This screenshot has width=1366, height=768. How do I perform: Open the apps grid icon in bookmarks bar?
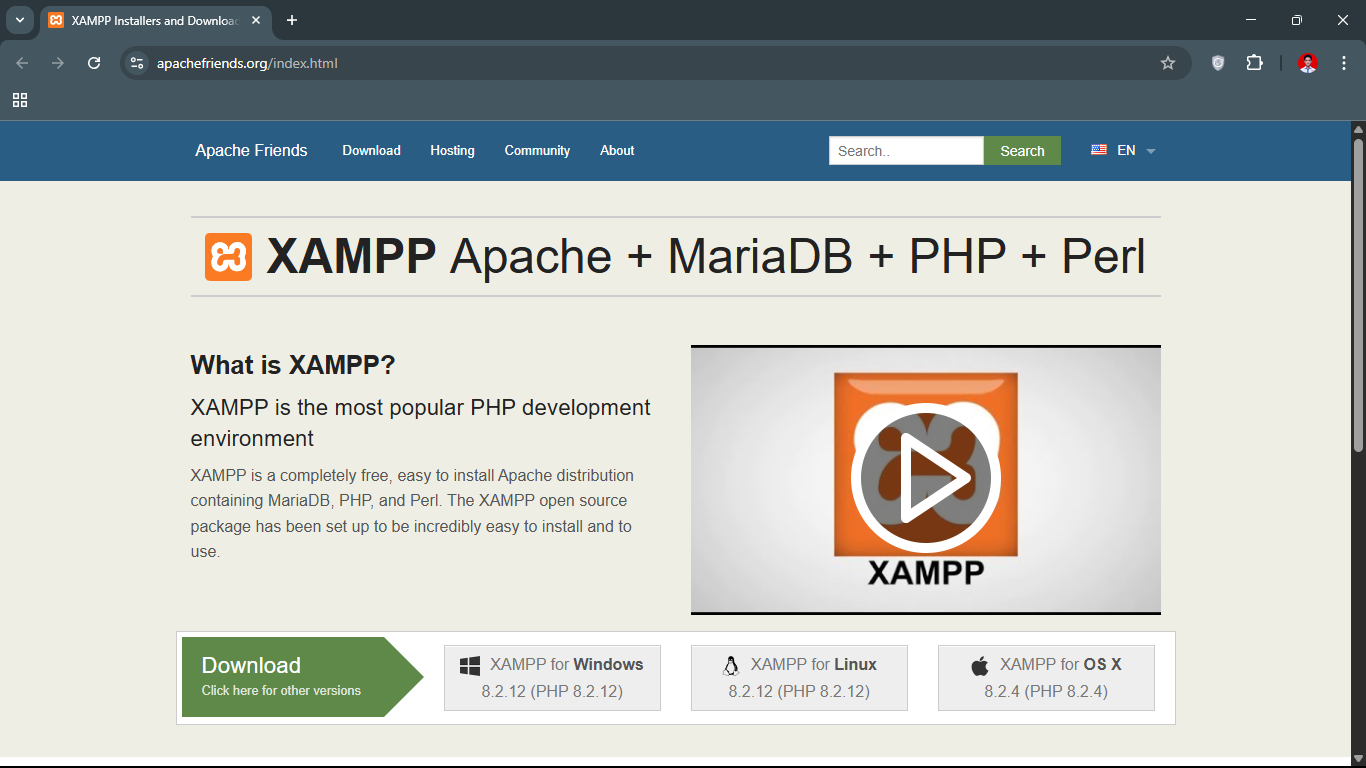[20, 100]
